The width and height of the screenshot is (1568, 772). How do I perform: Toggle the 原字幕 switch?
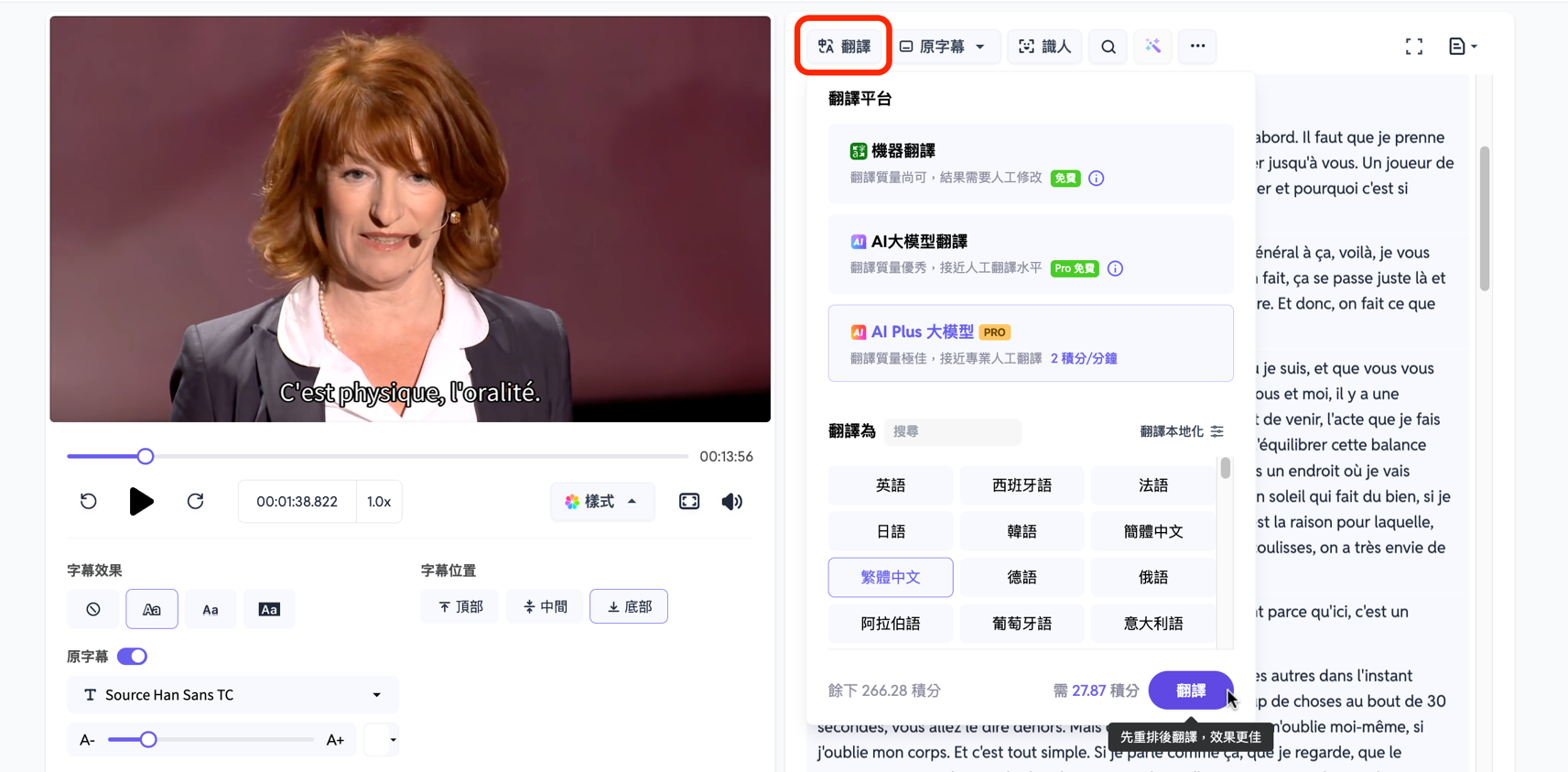[133, 657]
